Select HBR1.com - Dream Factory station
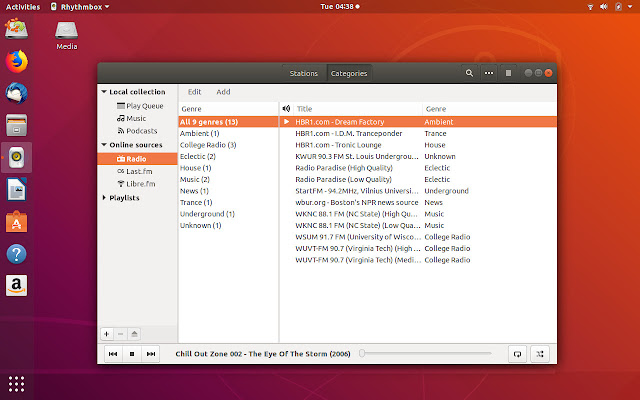This screenshot has width=640, height=400. [x=418, y=122]
